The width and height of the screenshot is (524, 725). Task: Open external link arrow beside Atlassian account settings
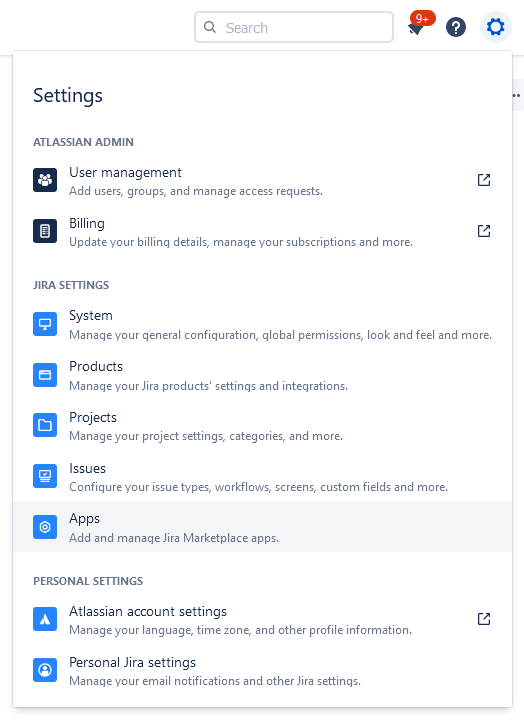pyautogui.click(x=484, y=619)
